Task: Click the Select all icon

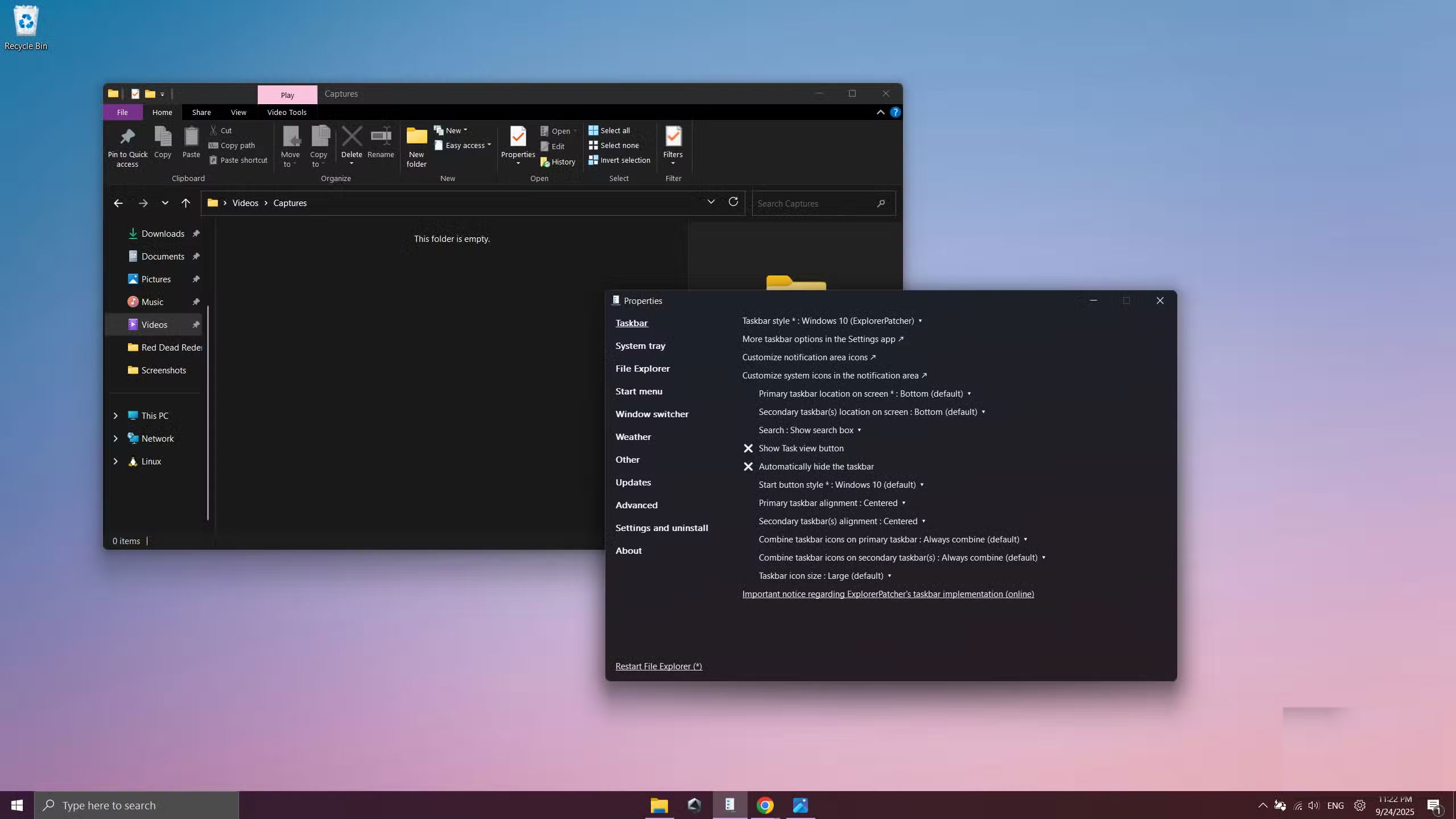Action: coord(593,130)
